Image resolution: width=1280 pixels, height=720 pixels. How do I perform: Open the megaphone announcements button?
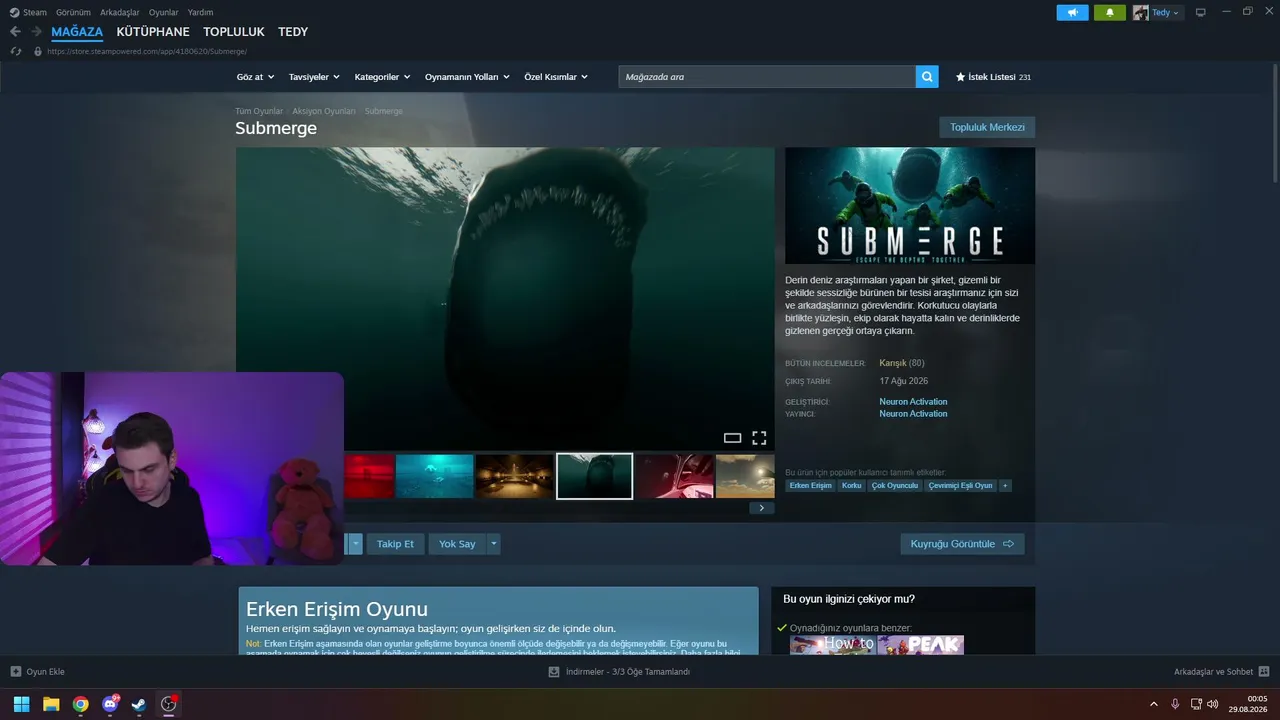pyautogui.click(x=1072, y=12)
